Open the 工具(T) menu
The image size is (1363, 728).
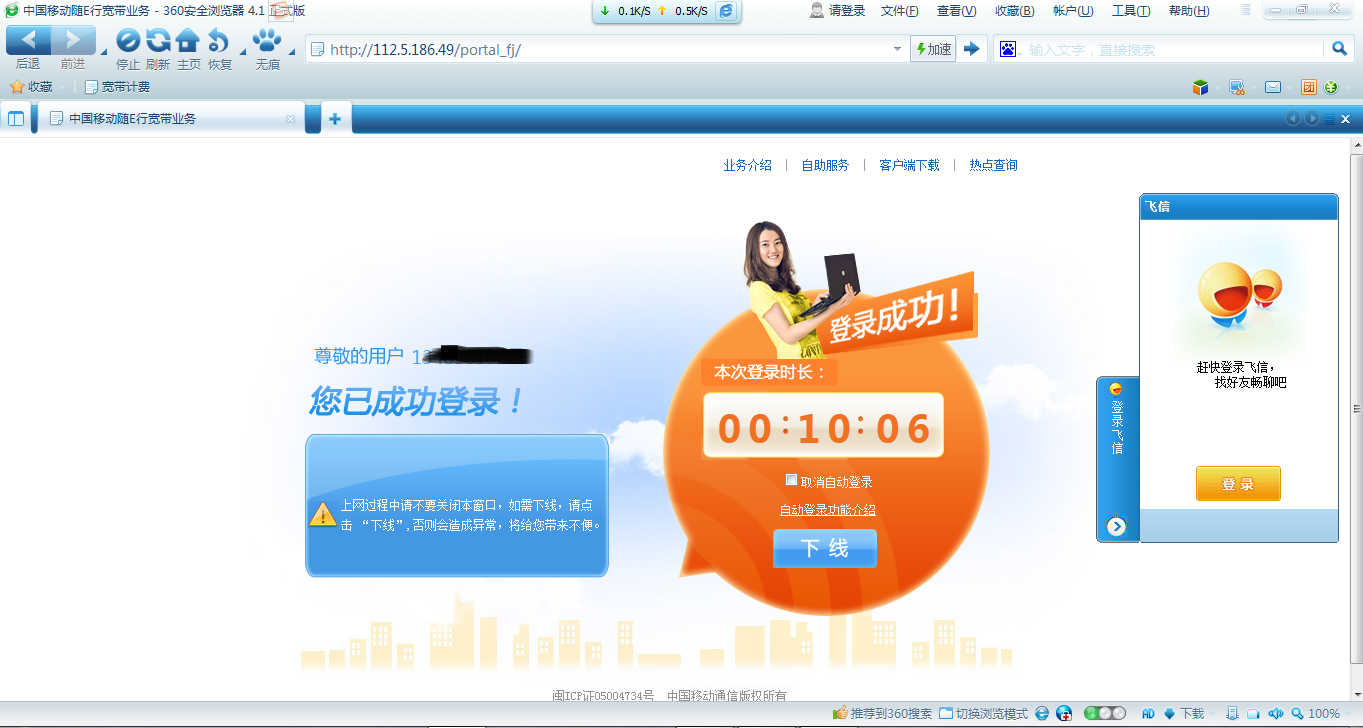1131,11
